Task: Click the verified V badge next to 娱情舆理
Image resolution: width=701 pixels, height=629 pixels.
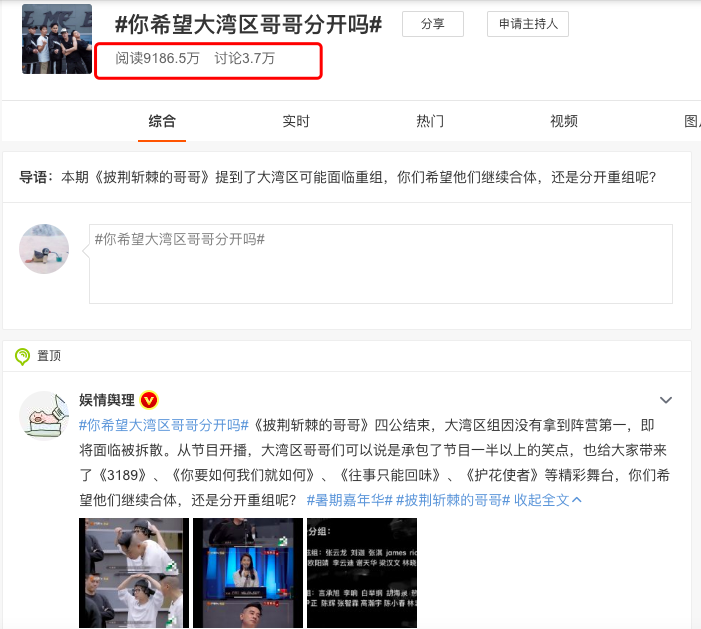Action: click(149, 400)
